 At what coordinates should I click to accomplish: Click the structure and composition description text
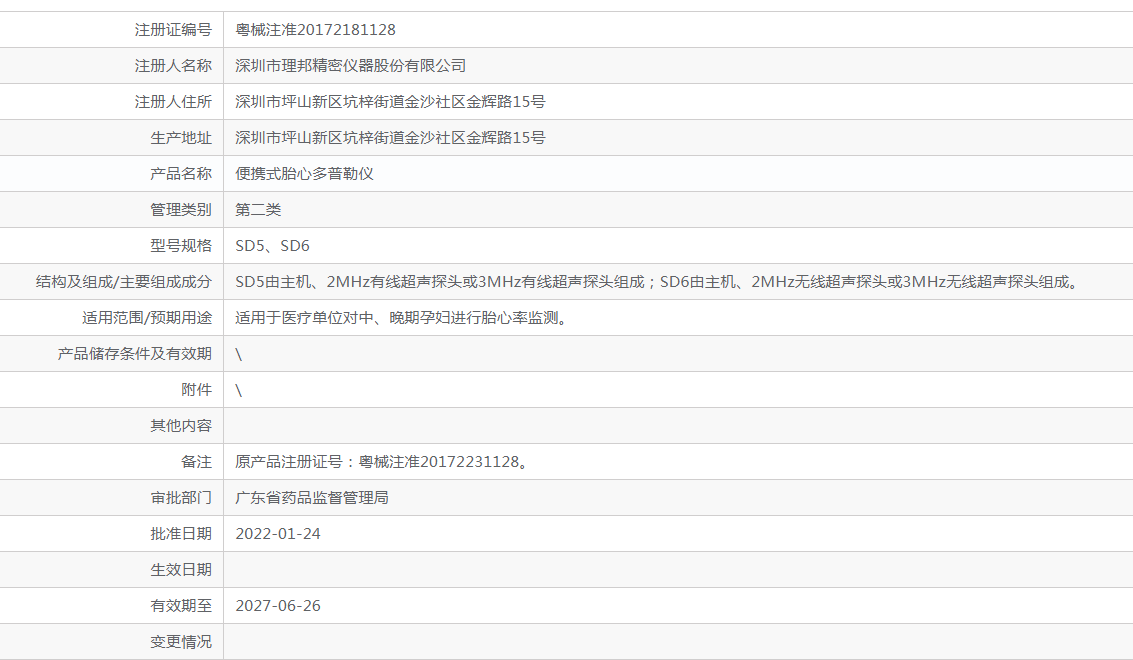tap(657, 282)
